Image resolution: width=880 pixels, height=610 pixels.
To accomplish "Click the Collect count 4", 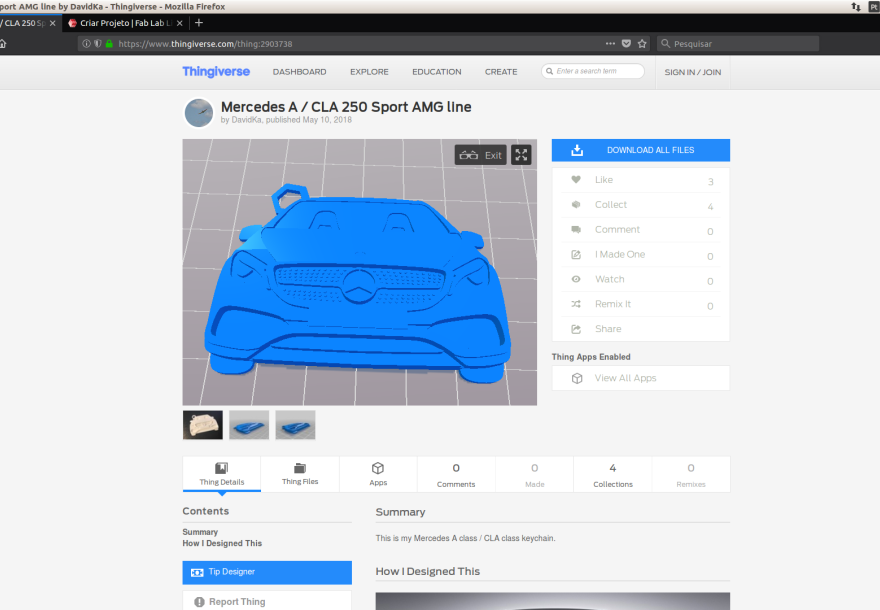I will [711, 207].
